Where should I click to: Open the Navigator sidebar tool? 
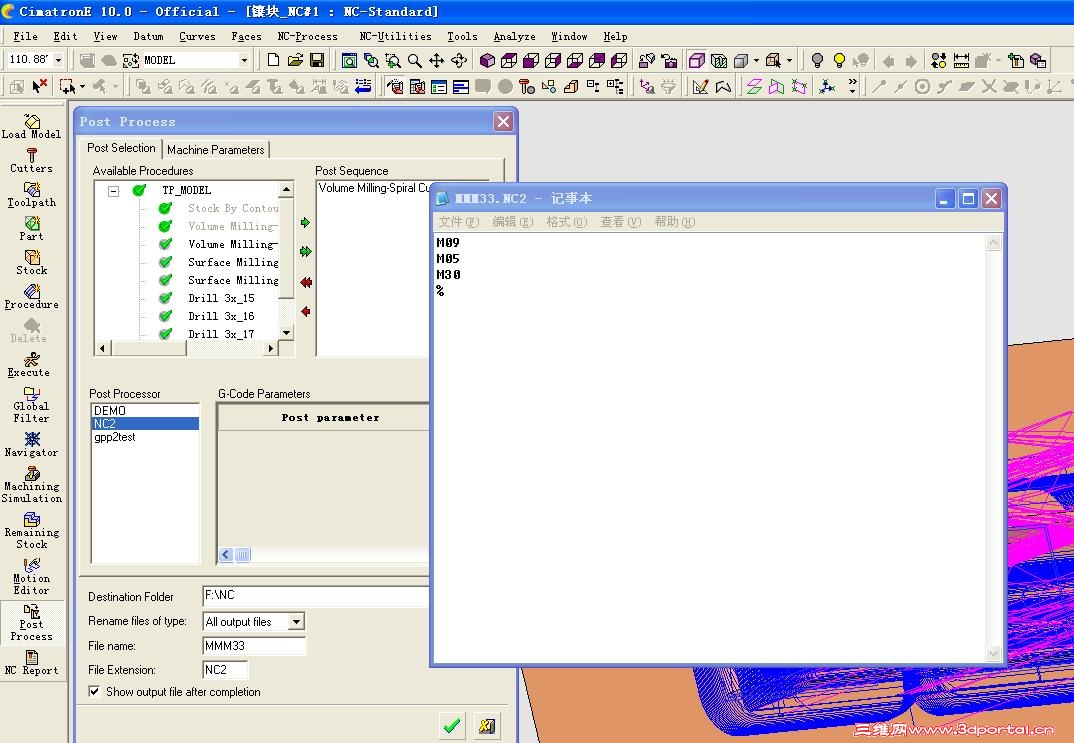(32, 444)
